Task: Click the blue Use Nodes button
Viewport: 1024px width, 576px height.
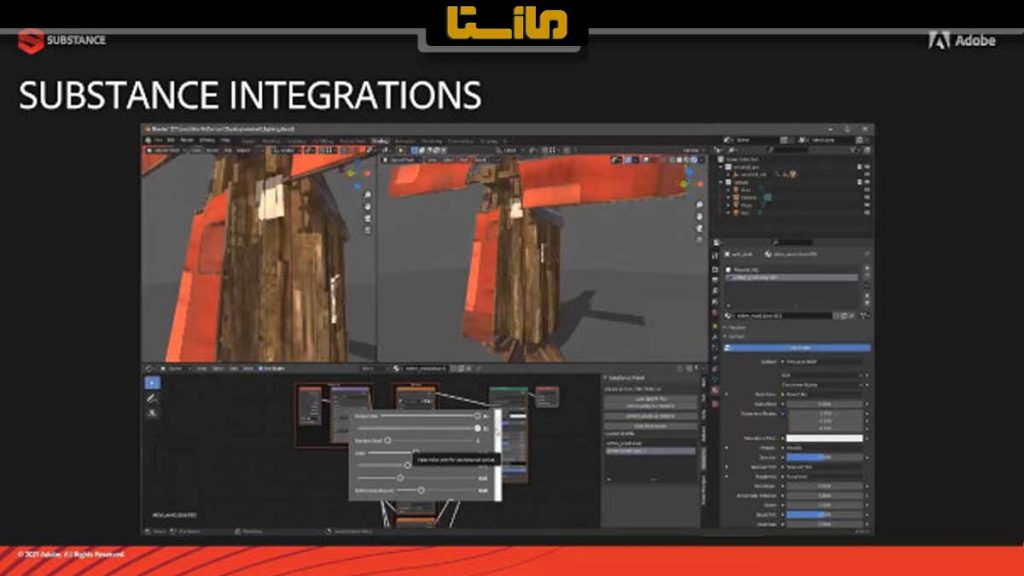Action: click(797, 347)
